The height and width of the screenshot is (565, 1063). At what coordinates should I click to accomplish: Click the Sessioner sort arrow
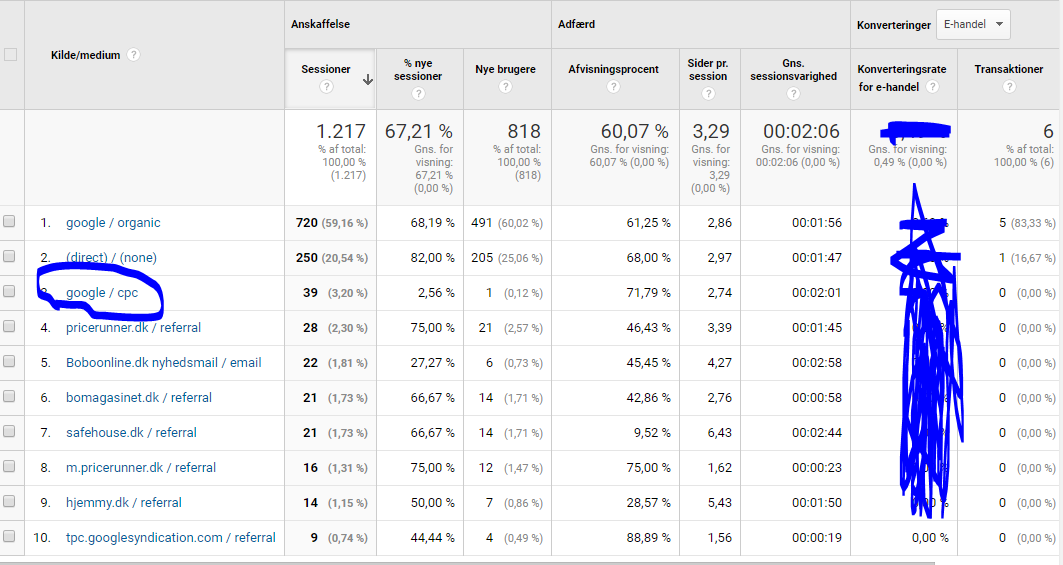368,80
